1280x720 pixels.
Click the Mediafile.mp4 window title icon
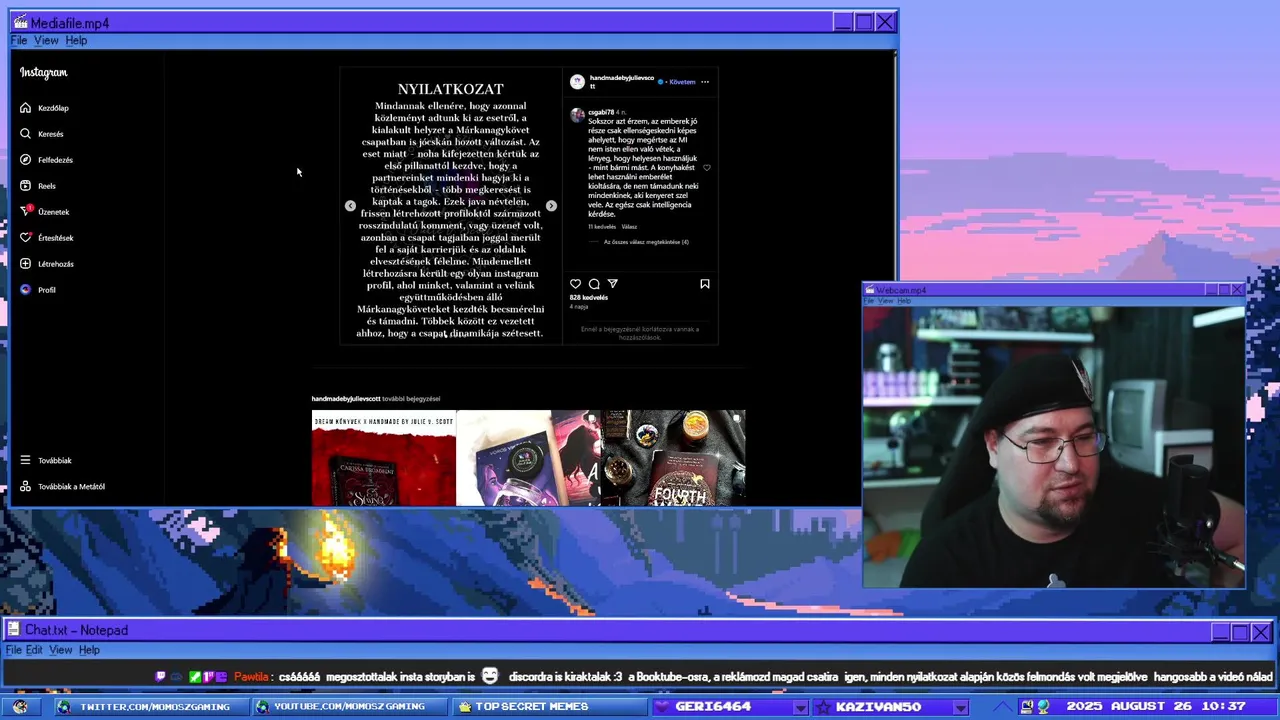click(x=20, y=22)
